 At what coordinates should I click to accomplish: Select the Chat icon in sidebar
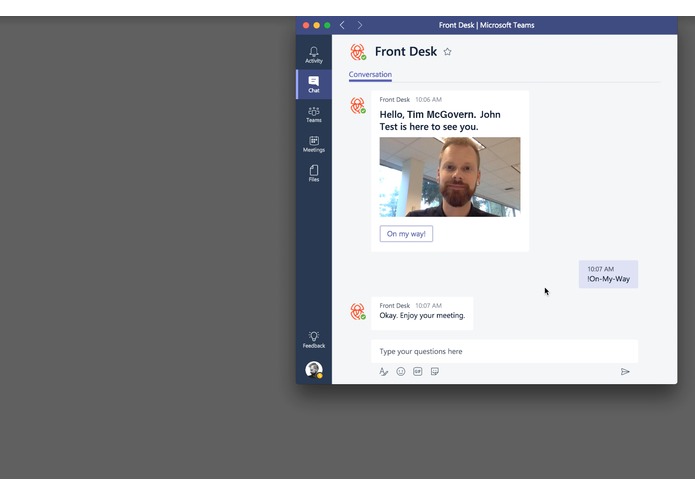tap(314, 84)
